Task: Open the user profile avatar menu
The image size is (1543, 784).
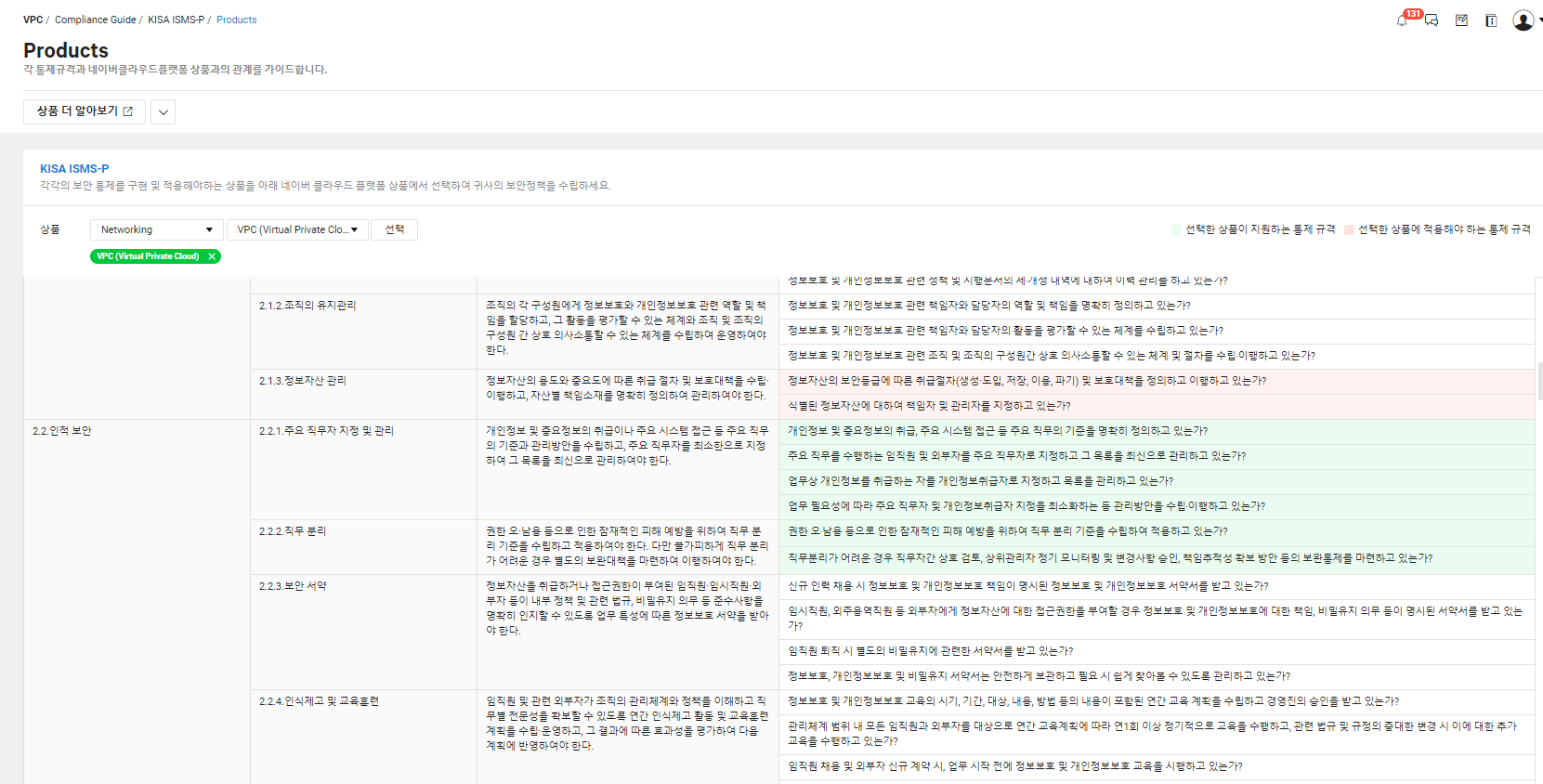Action: point(1523,20)
